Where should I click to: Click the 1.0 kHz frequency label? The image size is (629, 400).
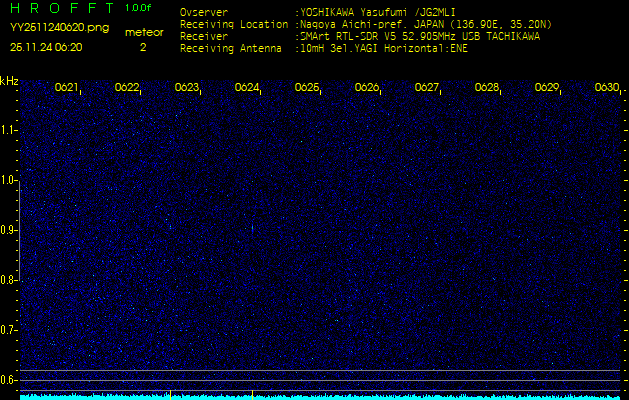[8, 180]
